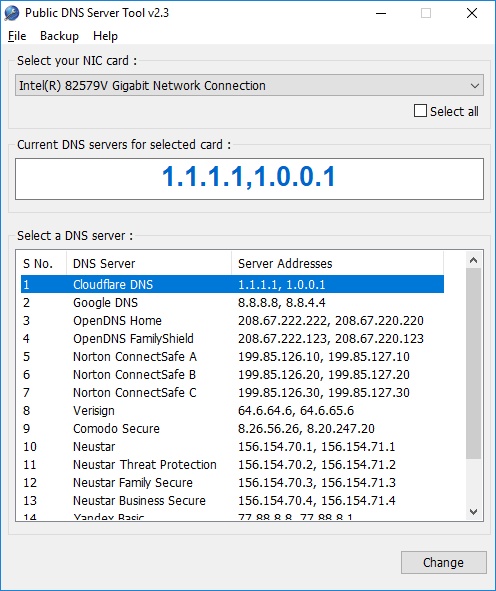Select the Neustar Business Secure row
The image size is (496, 591).
(x=232, y=501)
